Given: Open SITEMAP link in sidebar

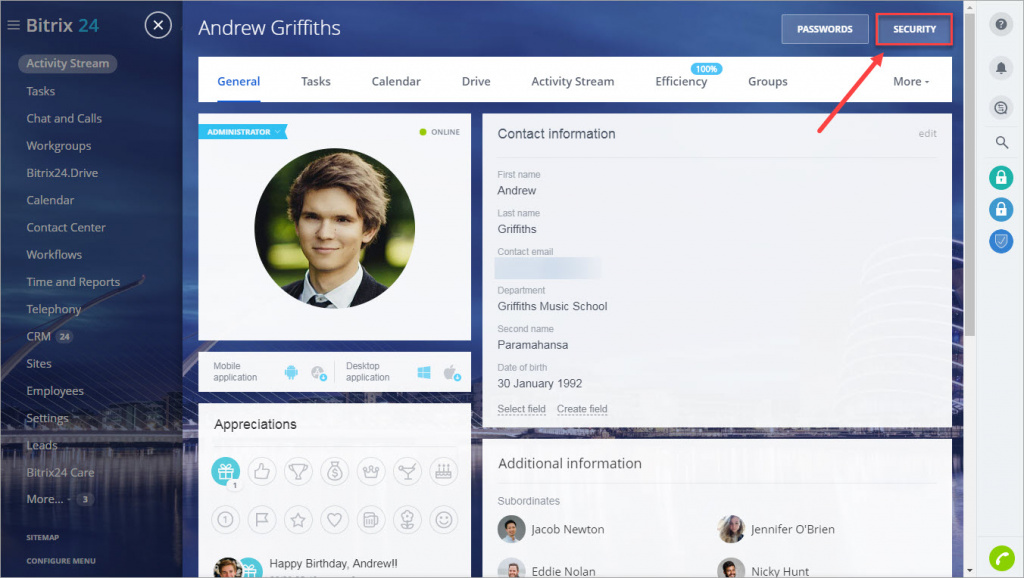Looking at the screenshot, I should 42,538.
